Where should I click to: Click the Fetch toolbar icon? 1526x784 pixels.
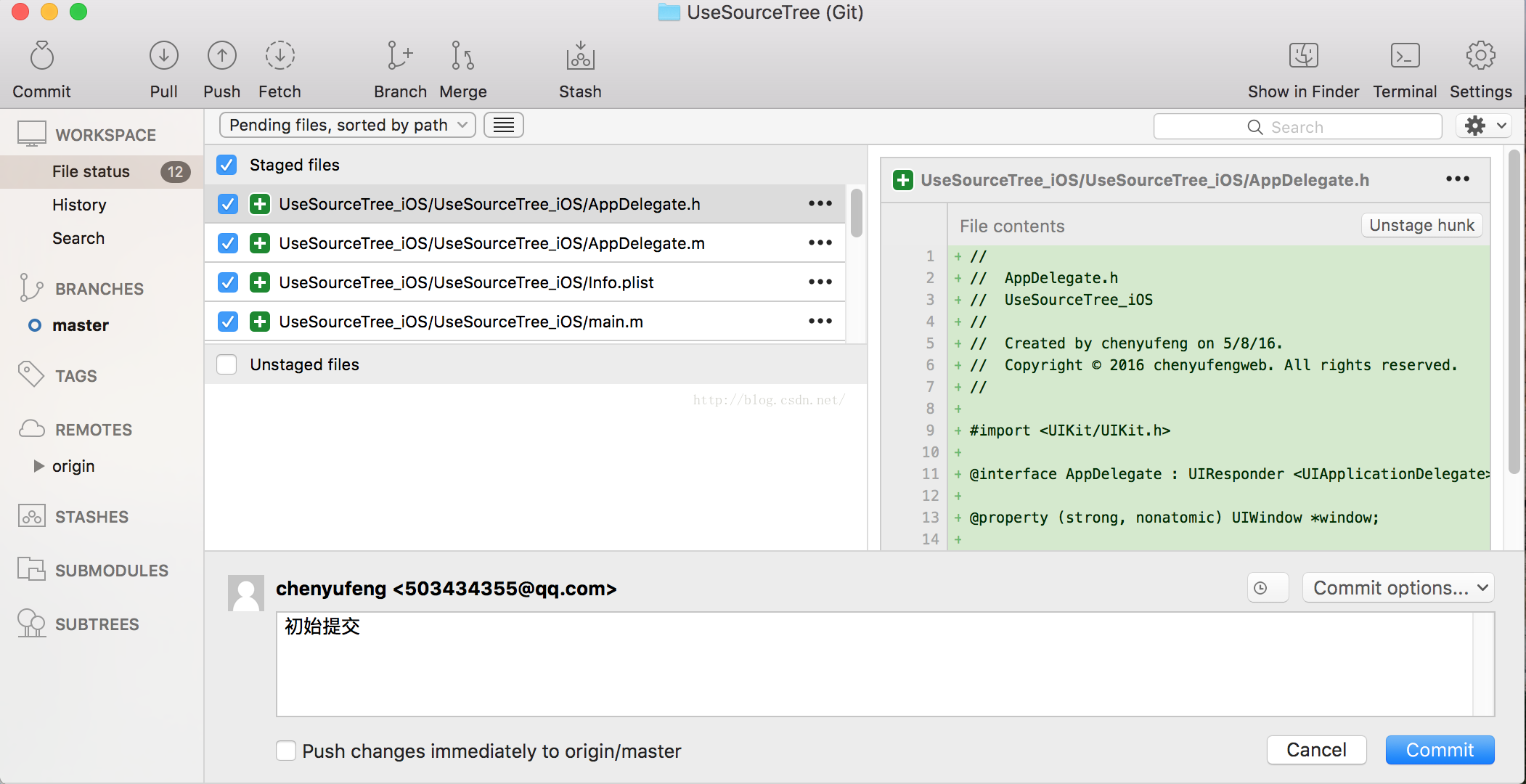(x=280, y=57)
